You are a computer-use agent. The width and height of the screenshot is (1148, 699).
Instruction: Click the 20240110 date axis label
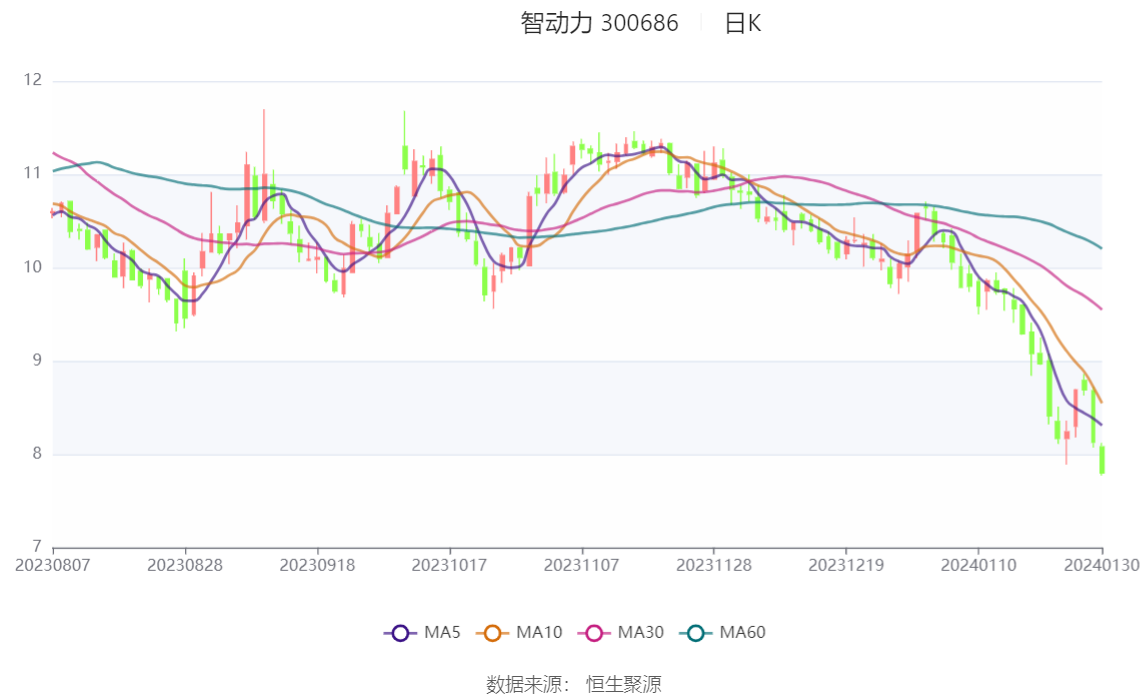tap(978, 566)
